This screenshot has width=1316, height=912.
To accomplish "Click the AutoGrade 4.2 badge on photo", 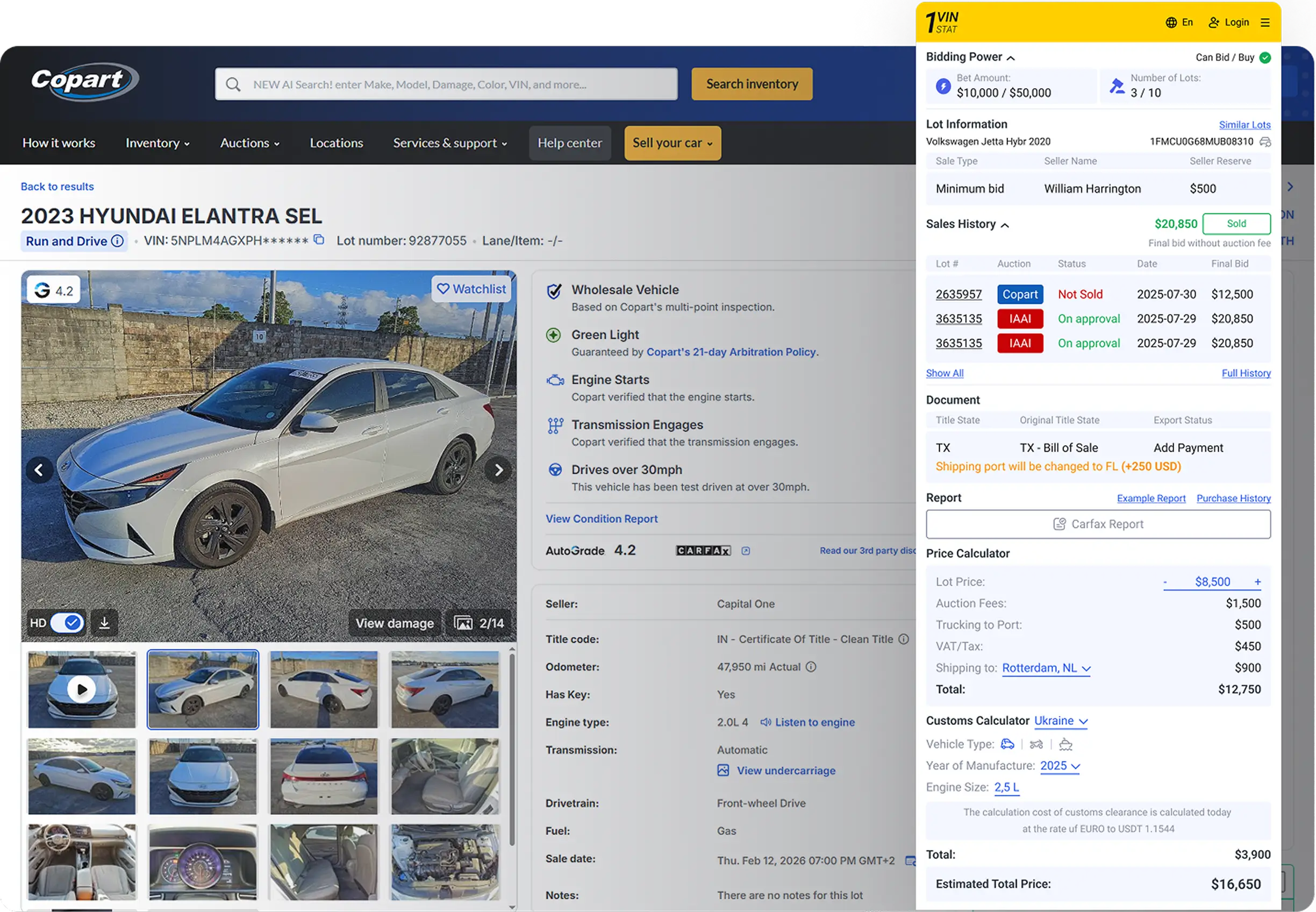I will 54,290.
